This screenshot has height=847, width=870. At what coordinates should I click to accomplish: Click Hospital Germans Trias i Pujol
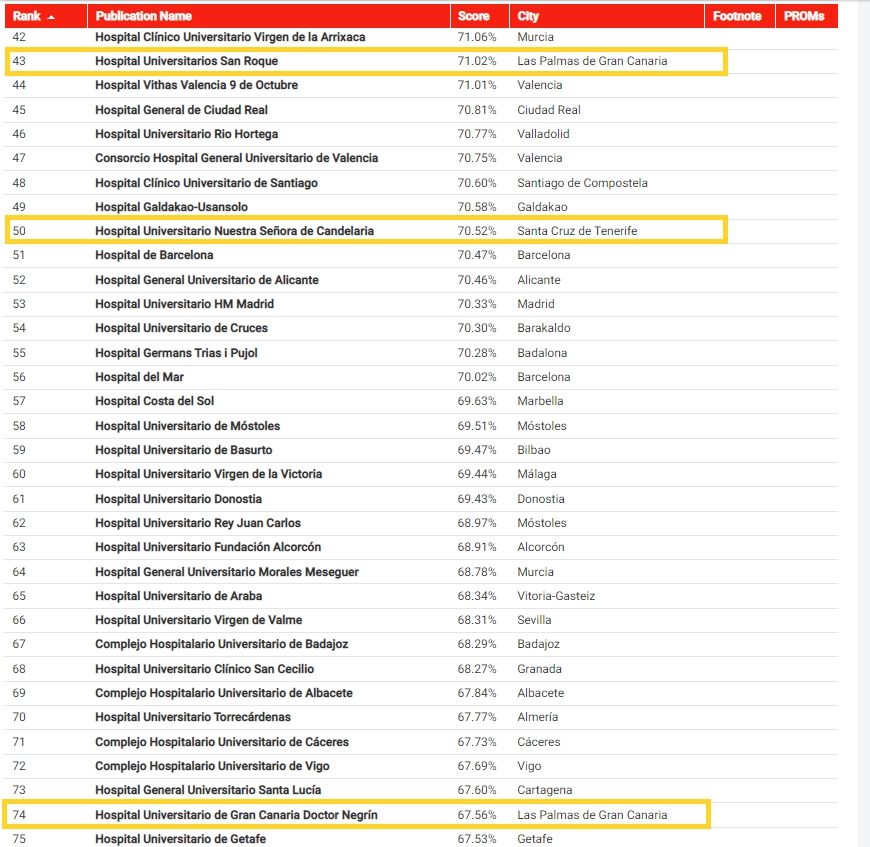[176, 353]
